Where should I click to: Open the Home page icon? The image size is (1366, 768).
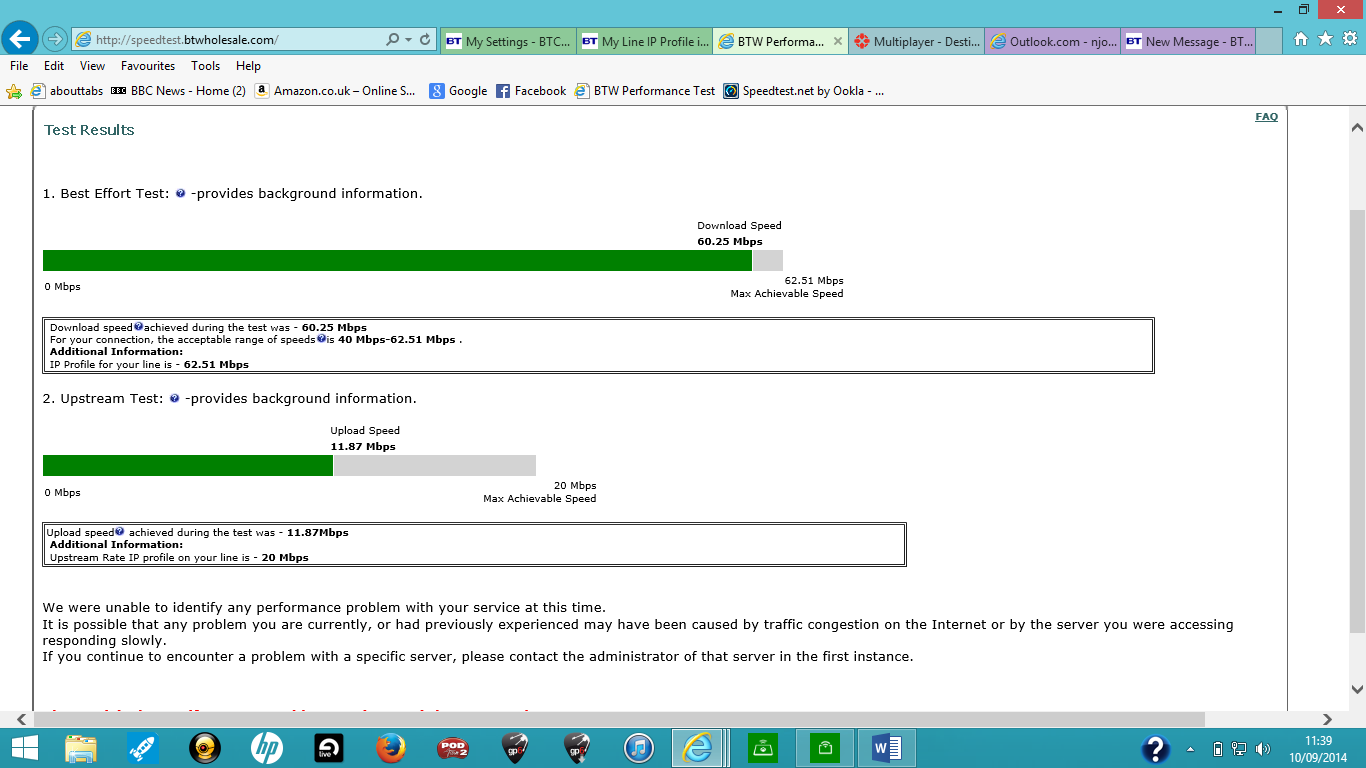1301,39
